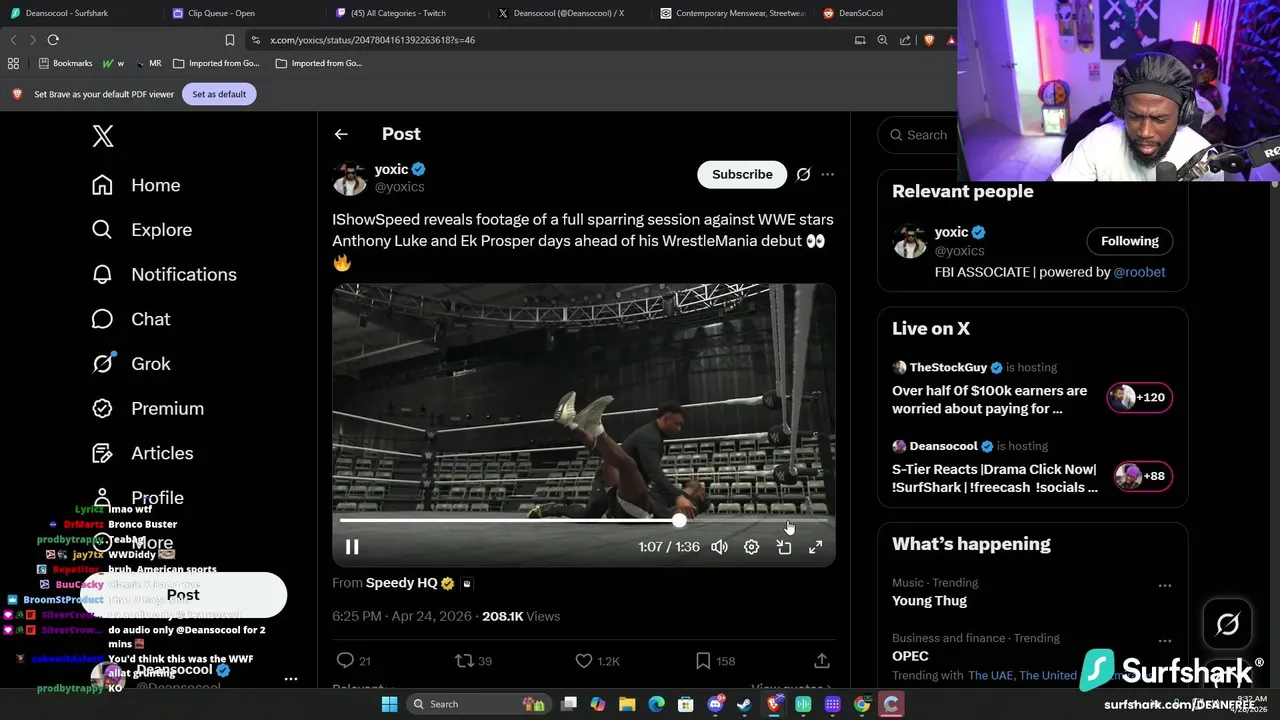Open the Bookmarks folder in bookmarks bar
The height and width of the screenshot is (720, 1280).
65,63
